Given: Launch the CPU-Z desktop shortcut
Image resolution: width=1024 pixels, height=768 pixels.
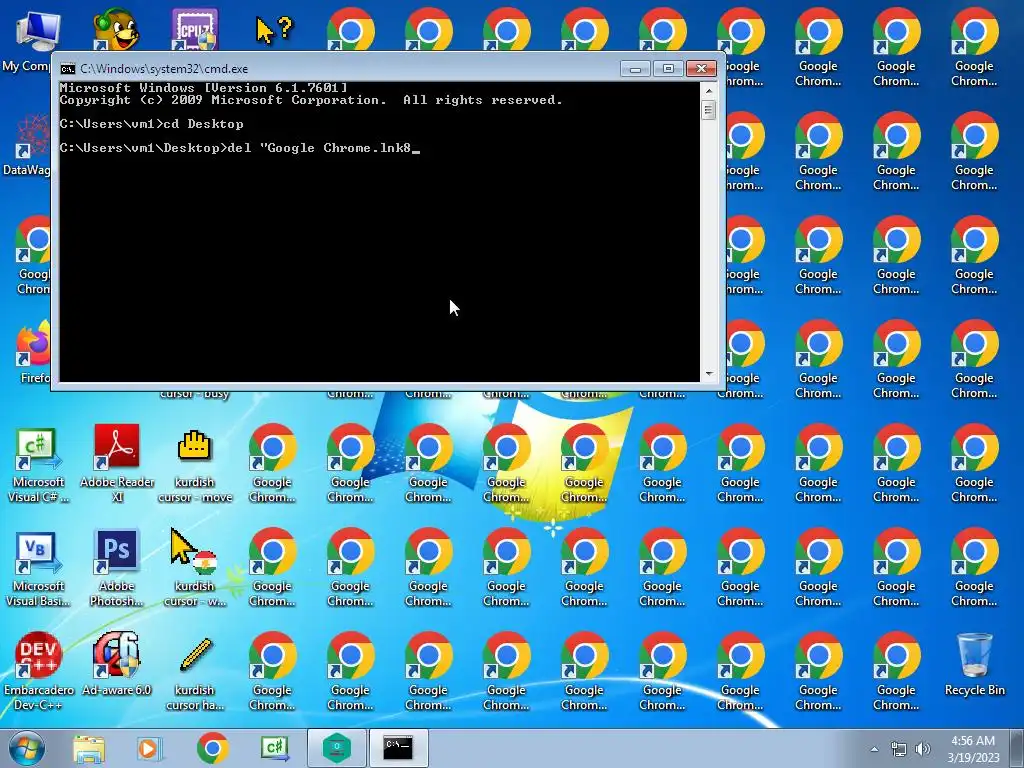Looking at the screenshot, I should [x=195, y=29].
